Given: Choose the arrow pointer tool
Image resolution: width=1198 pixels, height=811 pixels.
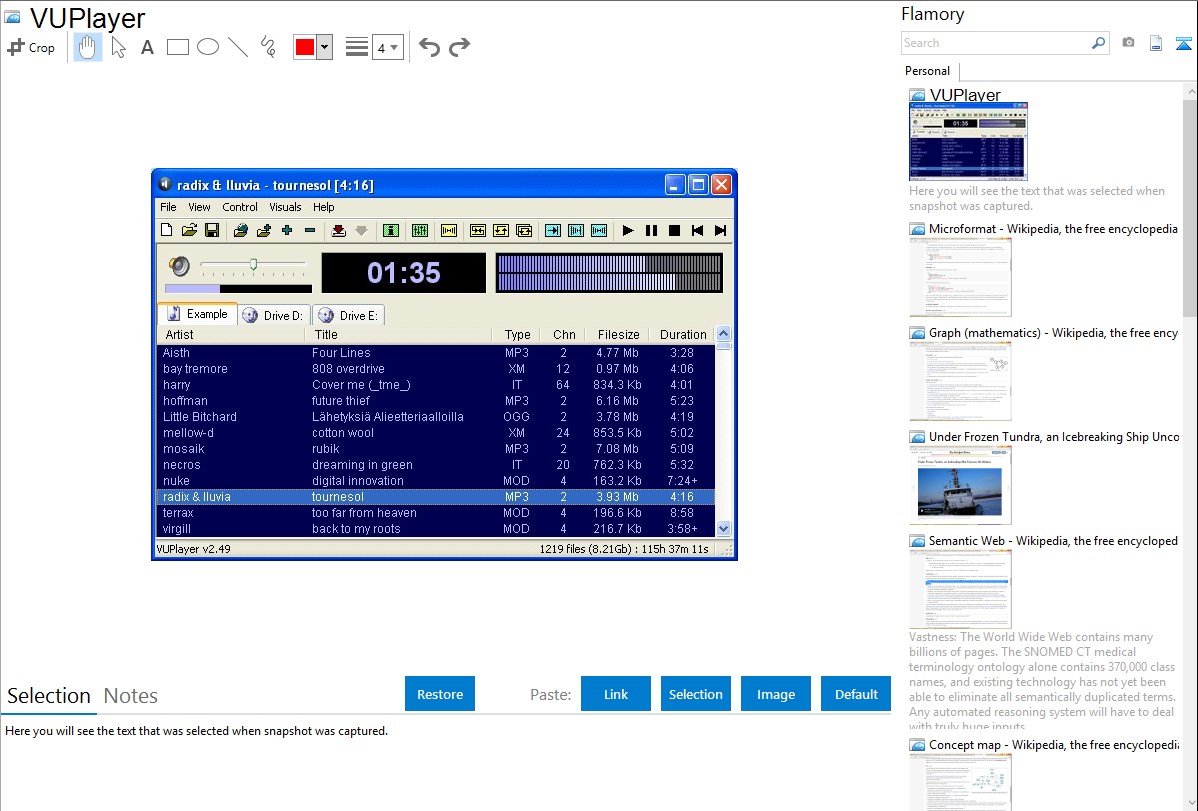Looking at the screenshot, I should coord(118,47).
